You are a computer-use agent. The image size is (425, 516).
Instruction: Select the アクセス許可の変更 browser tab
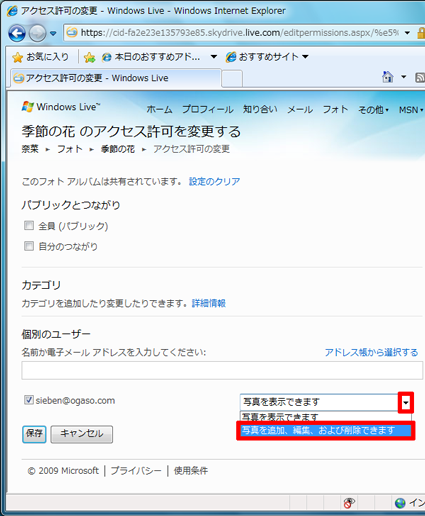(x=116, y=78)
